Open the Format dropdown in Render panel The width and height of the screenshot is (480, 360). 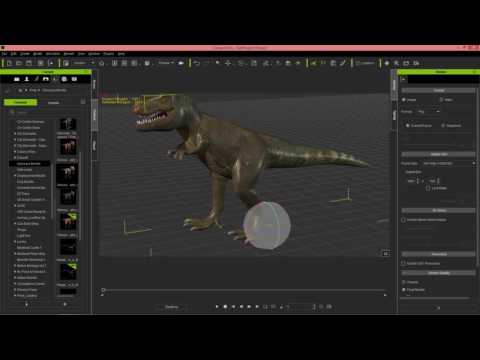coord(429,112)
